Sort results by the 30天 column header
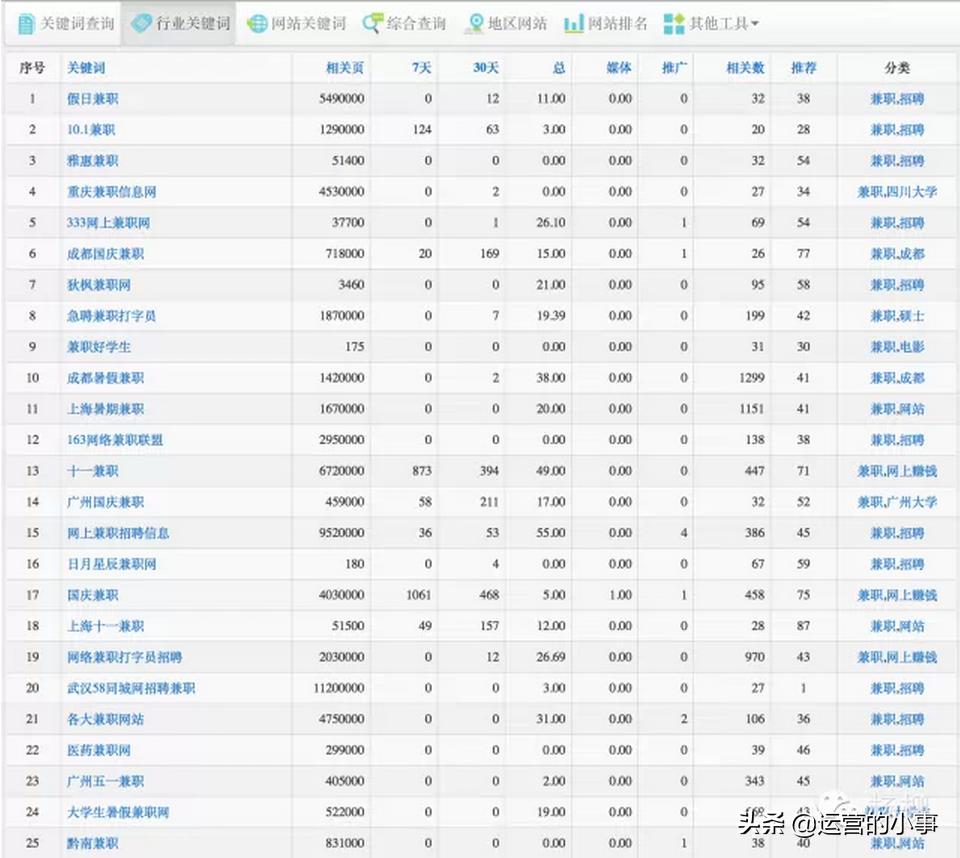The height and width of the screenshot is (858, 960). [x=489, y=69]
